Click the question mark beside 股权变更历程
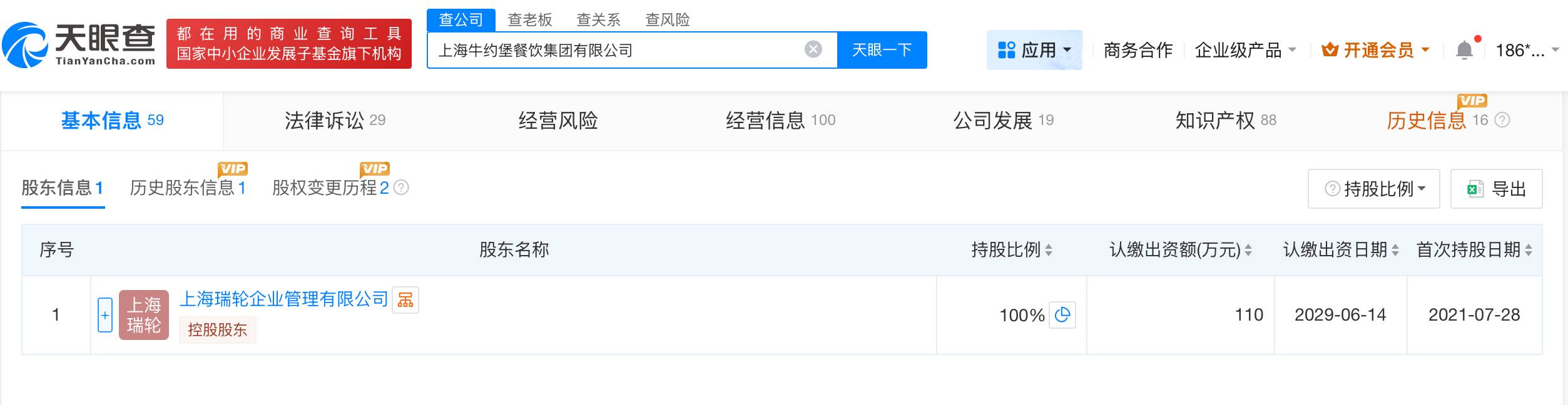Viewport: 1568px width, 405px height. pyautogui.click(x=401, y=189)
